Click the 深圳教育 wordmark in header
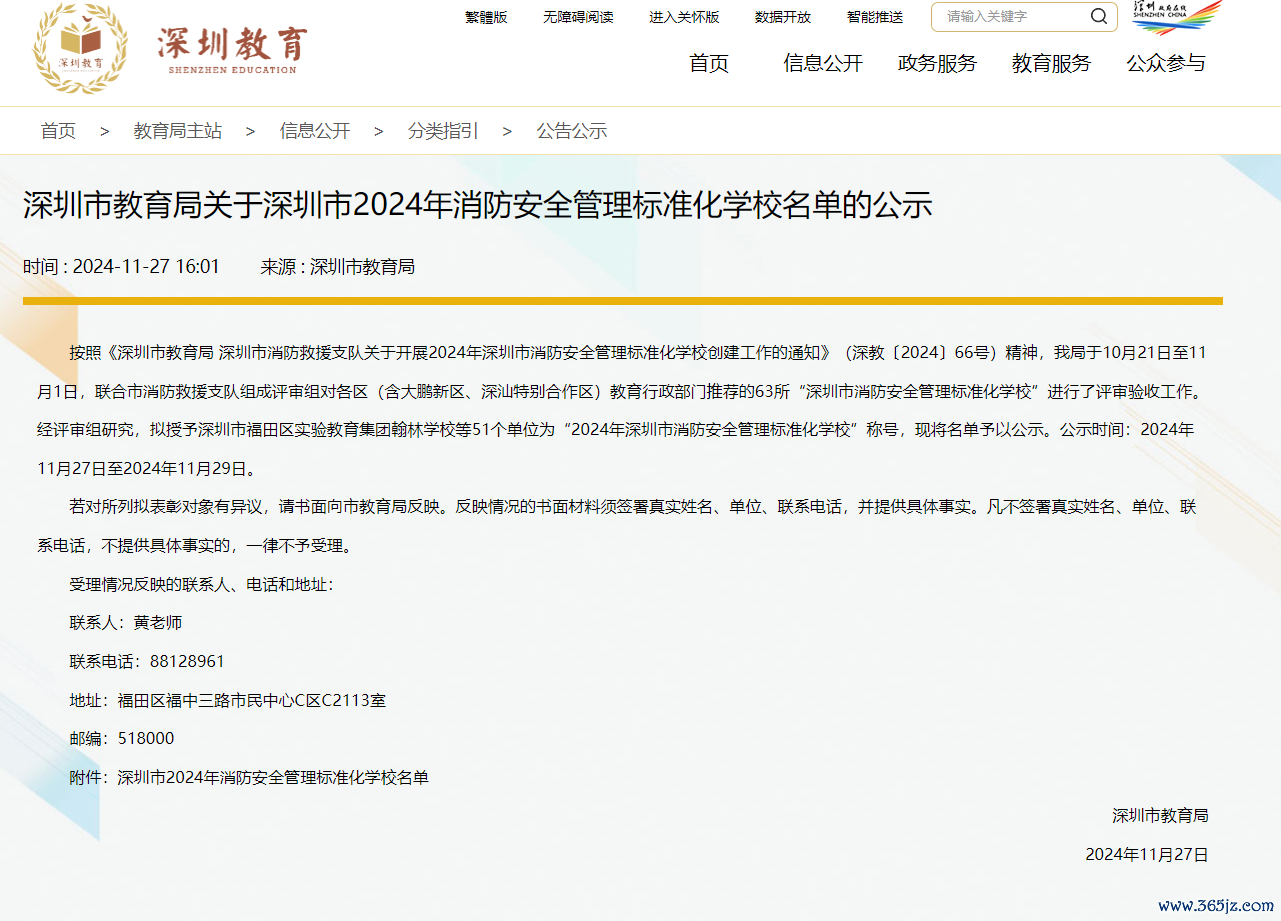The image size is (1281, 921). point(231,48)
